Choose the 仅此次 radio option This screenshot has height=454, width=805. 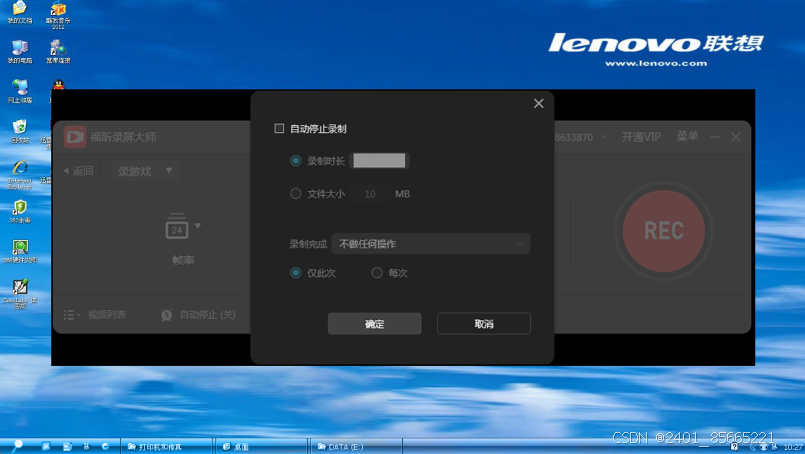pos(295,273)
